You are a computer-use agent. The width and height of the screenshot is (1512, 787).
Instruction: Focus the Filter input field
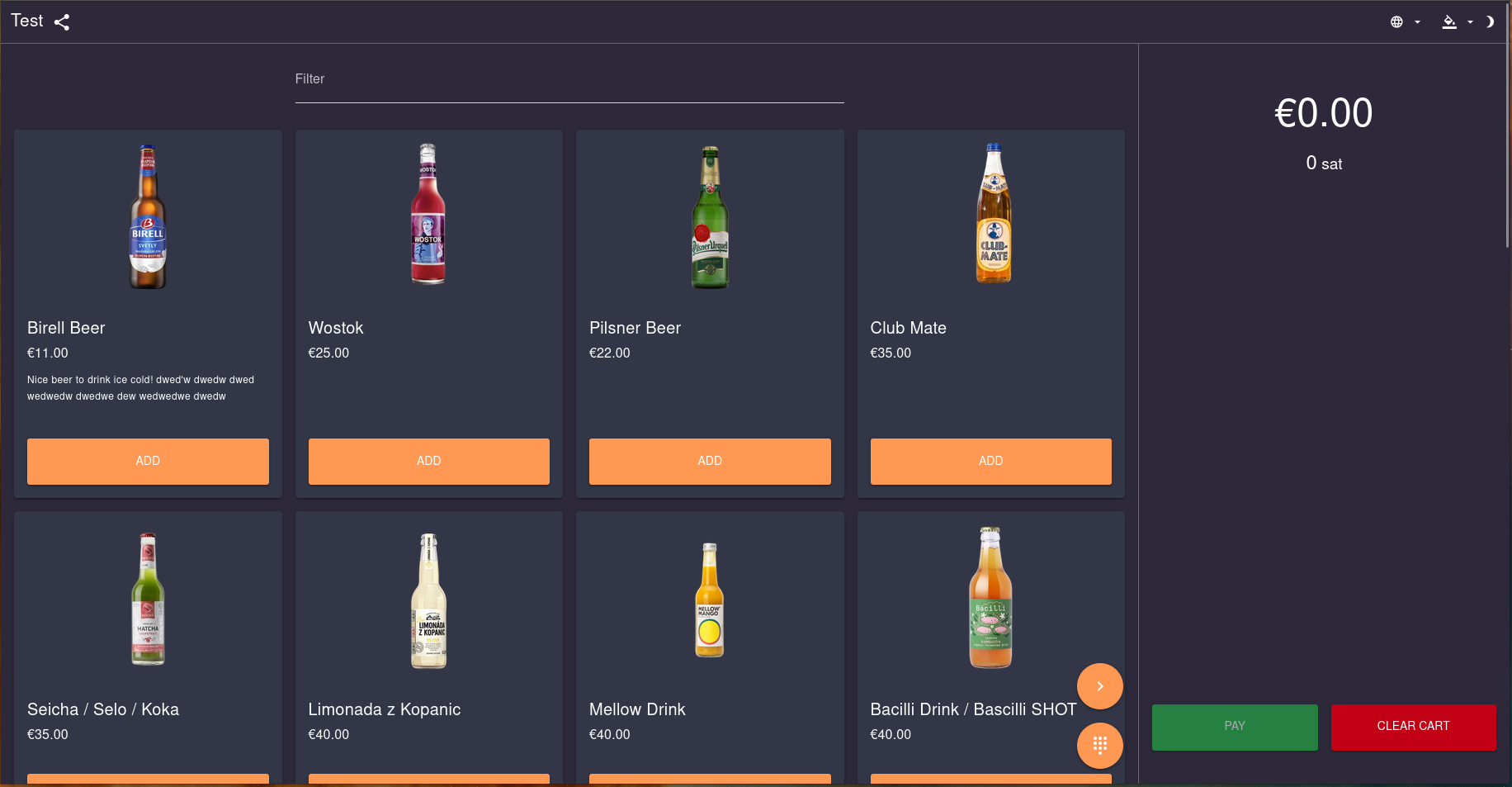coord(569,80)
